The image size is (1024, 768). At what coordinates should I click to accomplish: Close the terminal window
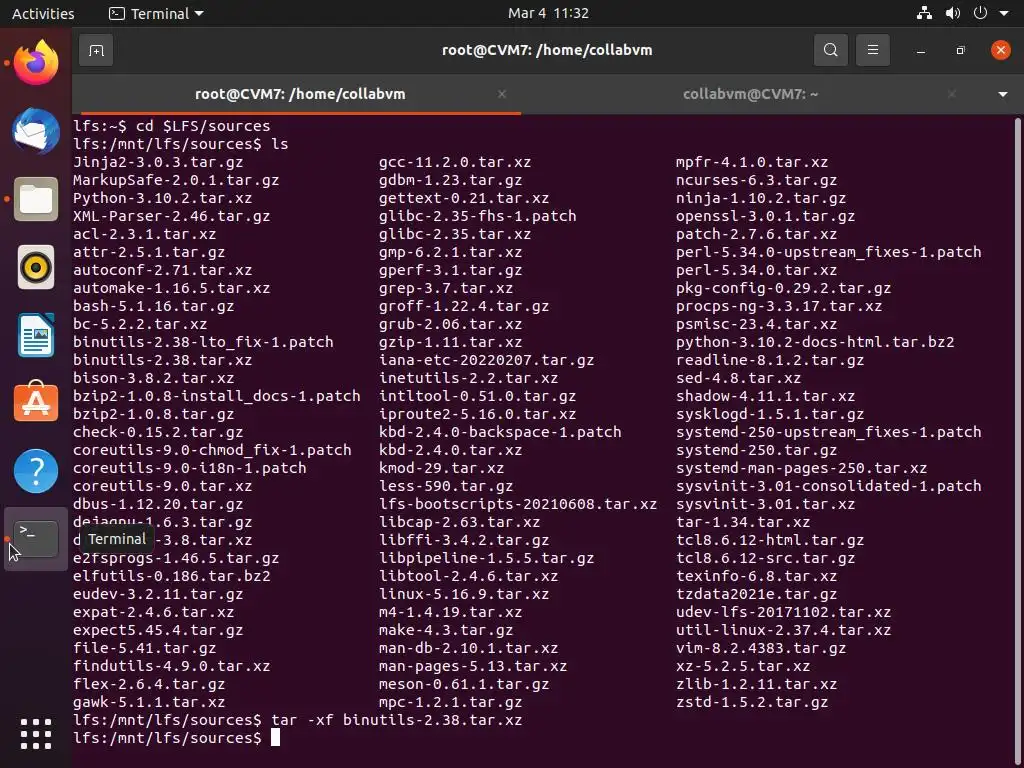click(x=1000, y=50)
